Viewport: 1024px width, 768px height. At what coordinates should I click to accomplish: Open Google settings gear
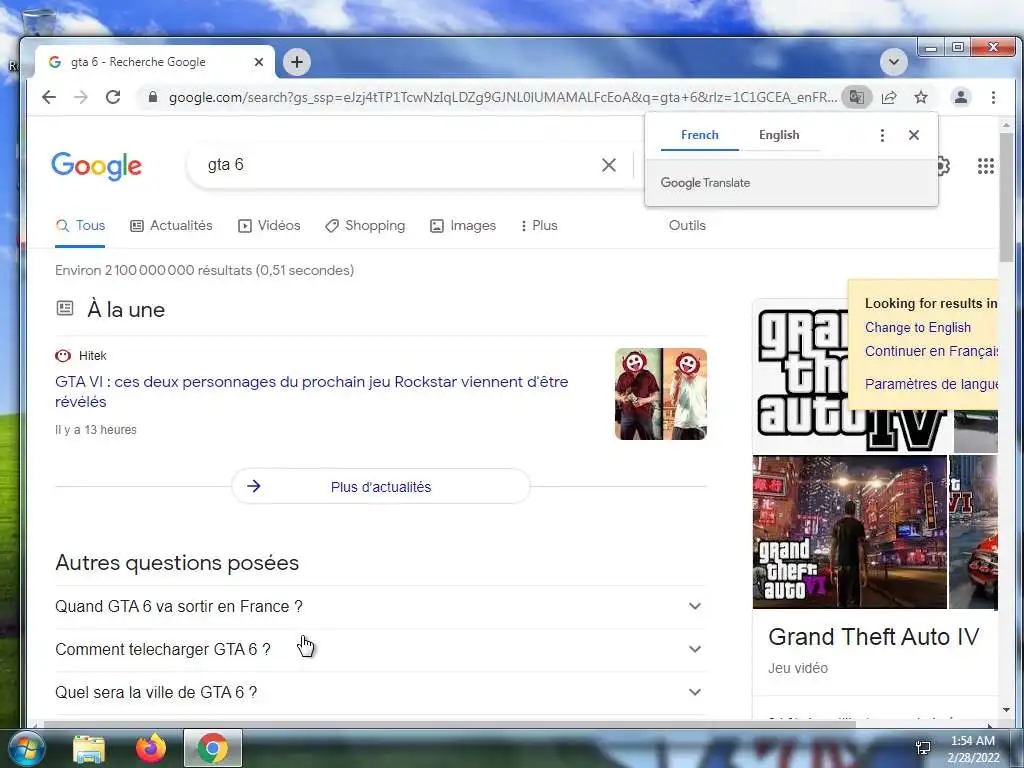tap(943, 166)
